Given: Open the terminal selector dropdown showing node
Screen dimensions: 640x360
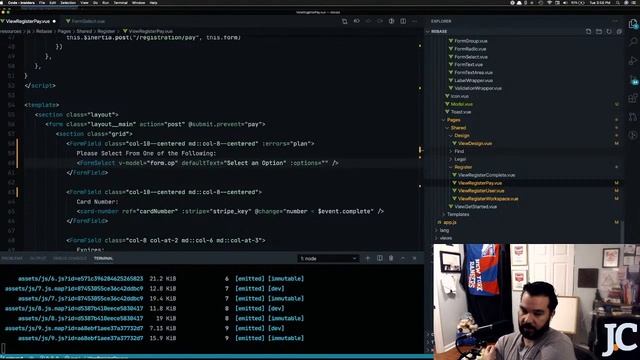Looking at the screenshot, I should pos(328,258).
